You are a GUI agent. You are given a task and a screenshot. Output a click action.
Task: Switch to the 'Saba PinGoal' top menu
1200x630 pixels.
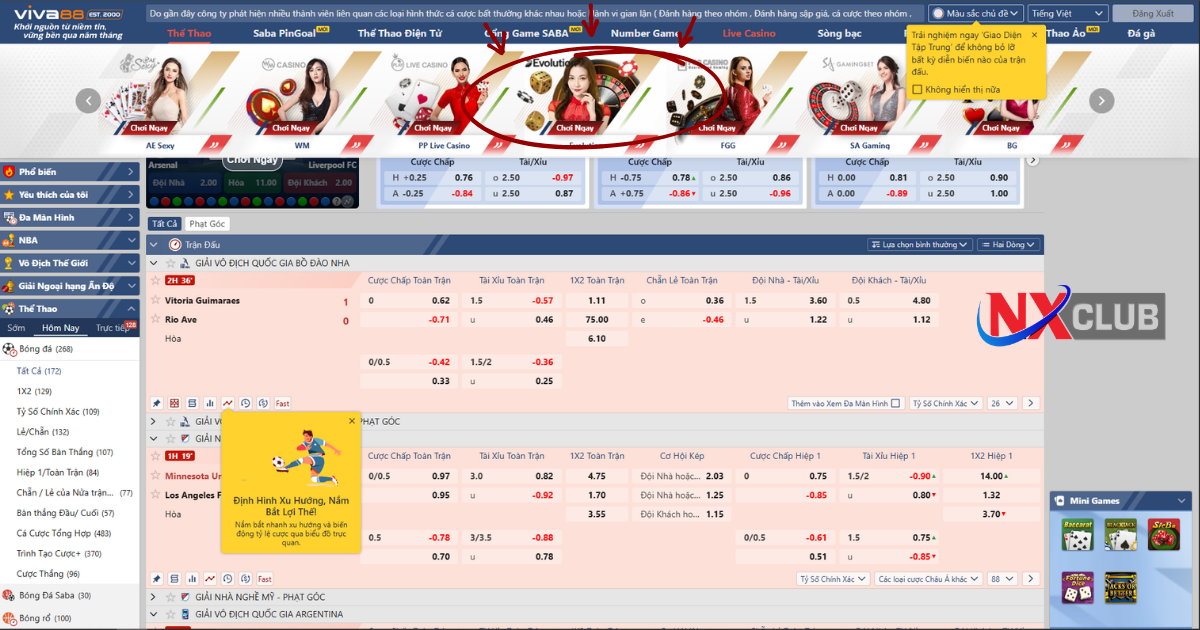click(x=285, y=33)
